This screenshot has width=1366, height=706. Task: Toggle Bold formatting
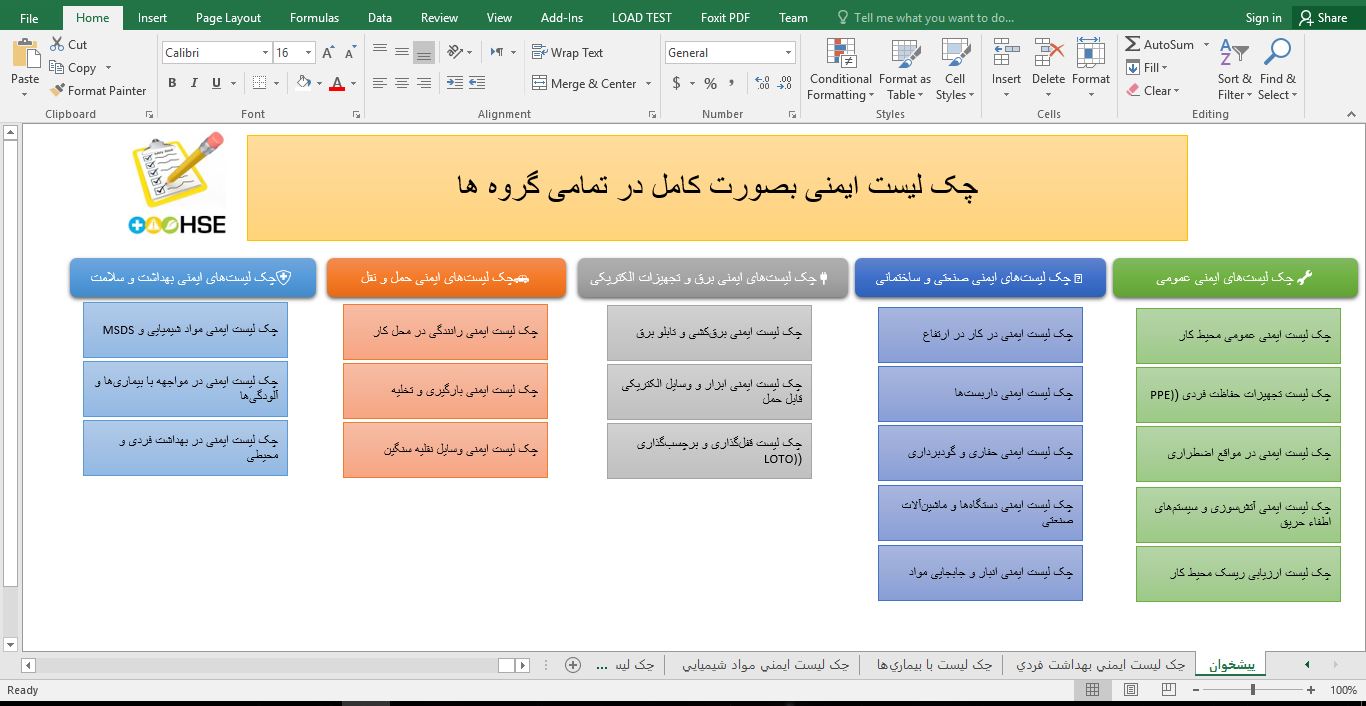[172, 83]
